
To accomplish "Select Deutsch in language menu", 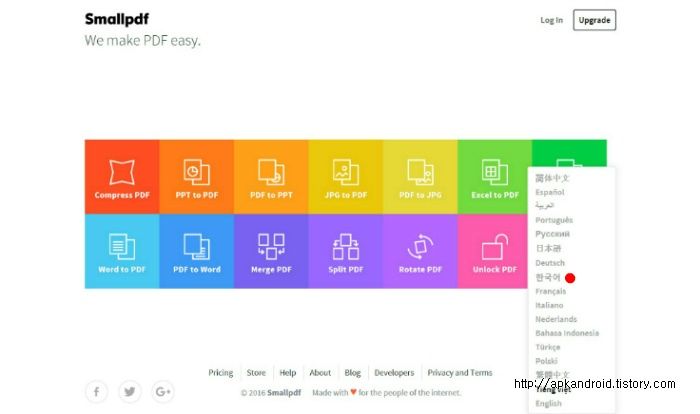I will 550,263.
